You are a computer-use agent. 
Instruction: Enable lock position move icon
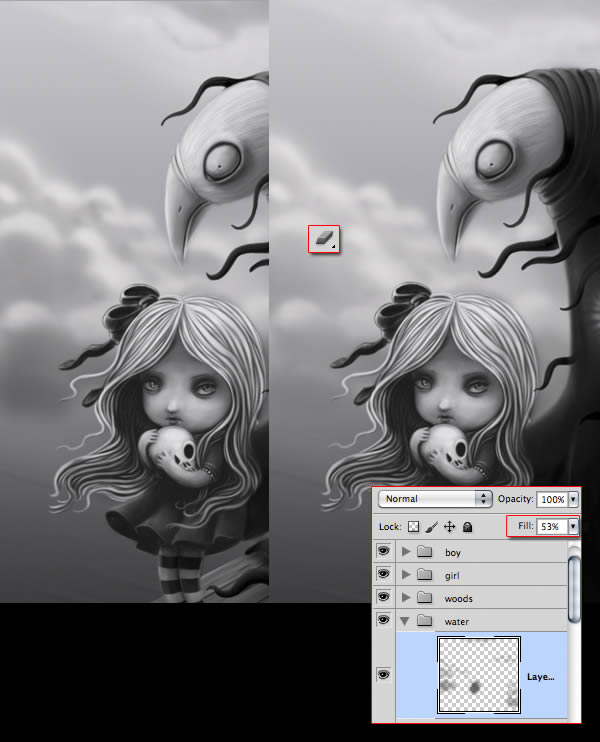click(450, 527)
